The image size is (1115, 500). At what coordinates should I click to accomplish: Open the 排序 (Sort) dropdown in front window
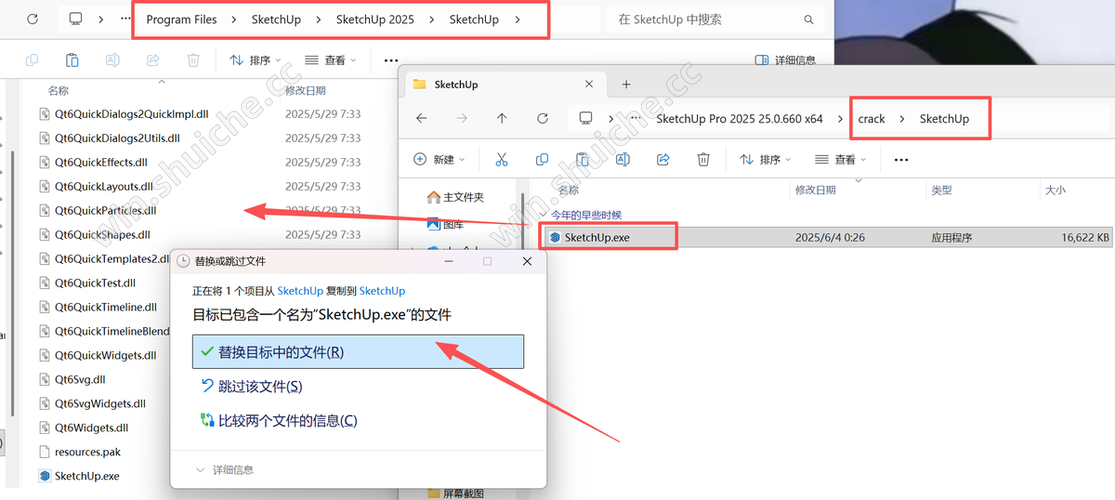(765, 159)
